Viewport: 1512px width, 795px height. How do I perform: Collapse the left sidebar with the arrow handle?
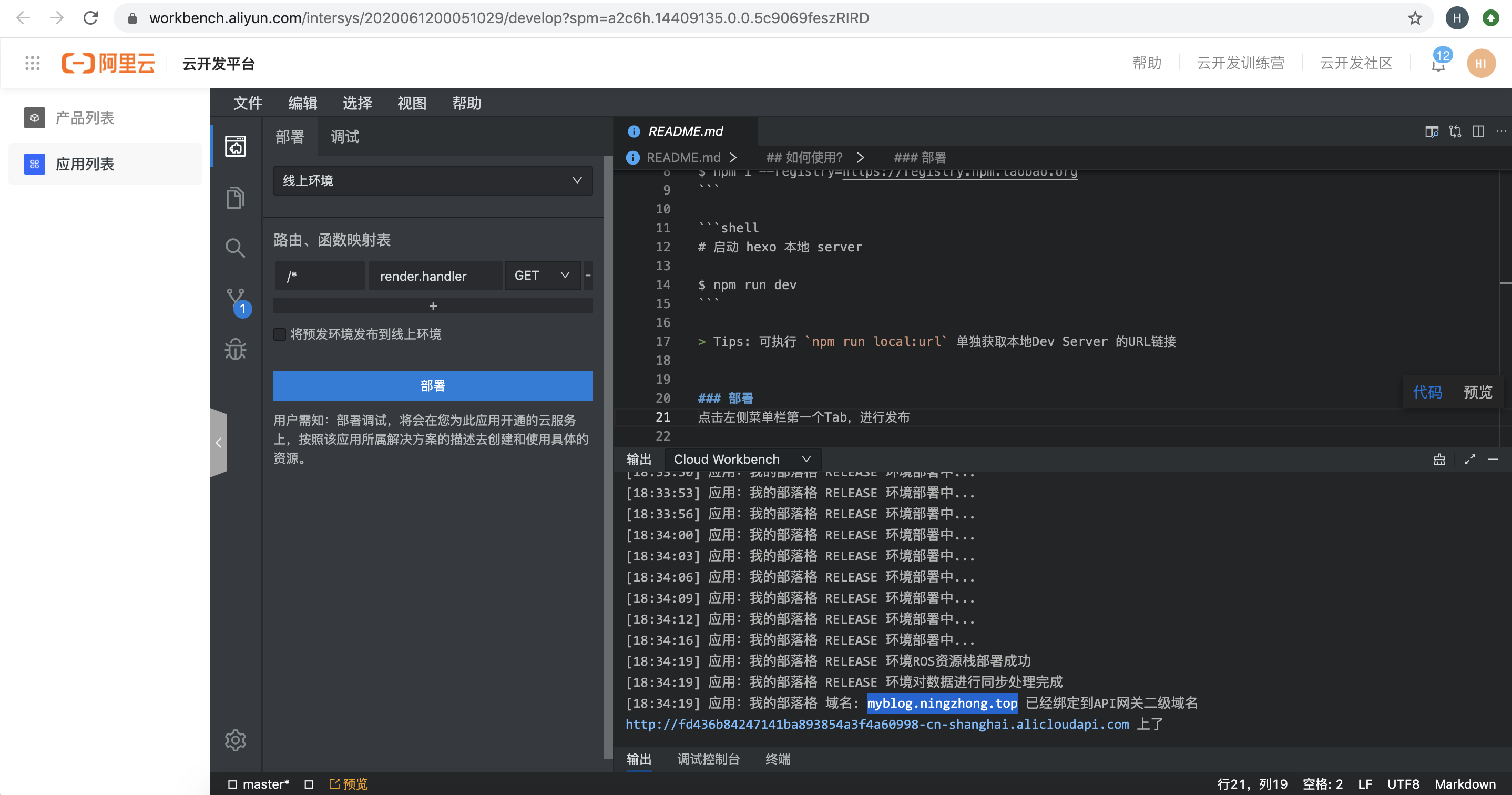click(218, 442)
